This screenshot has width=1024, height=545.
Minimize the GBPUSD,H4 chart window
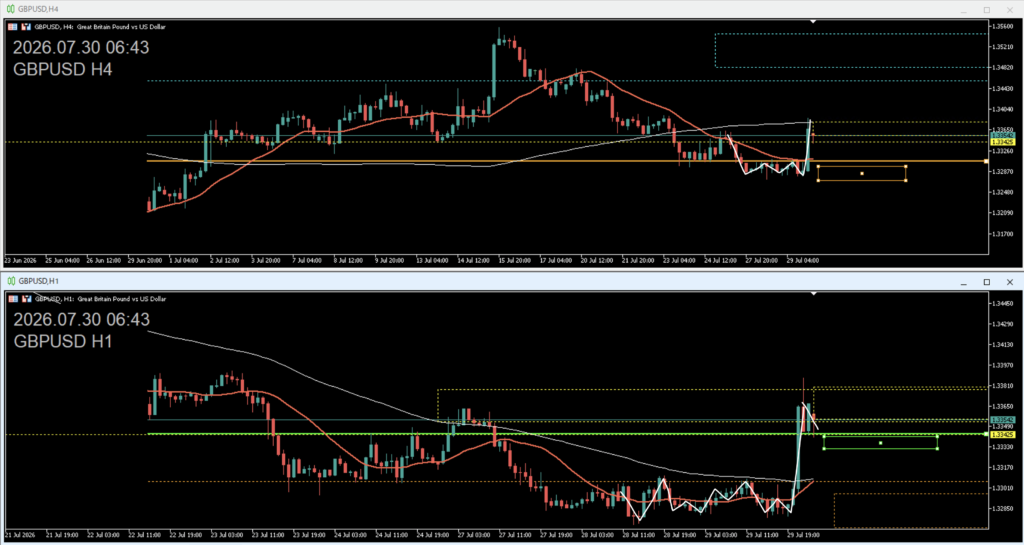pyautogui.click(x=963, y=10)
